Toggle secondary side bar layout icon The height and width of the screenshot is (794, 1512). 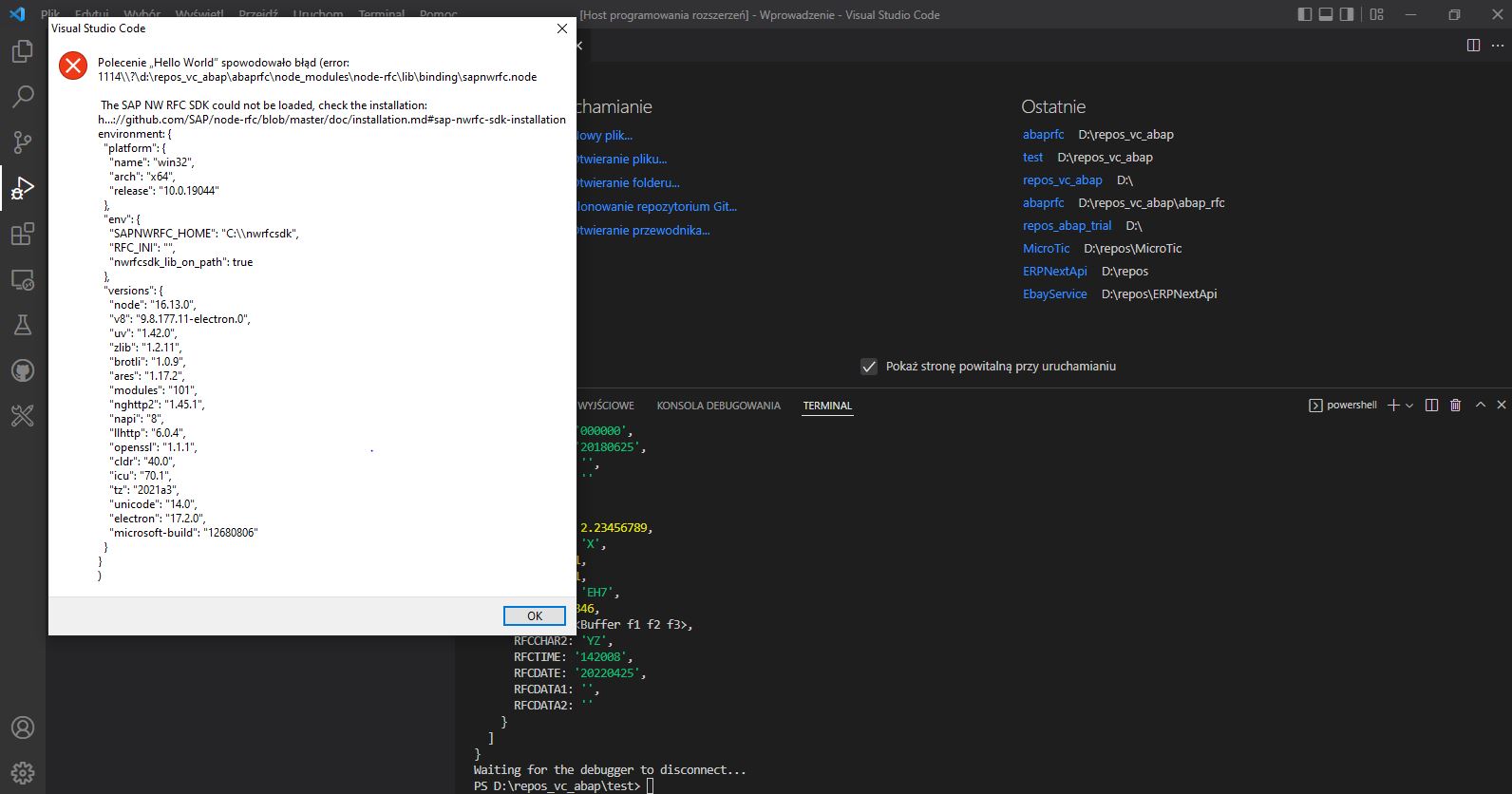(x=1347, y=14)
